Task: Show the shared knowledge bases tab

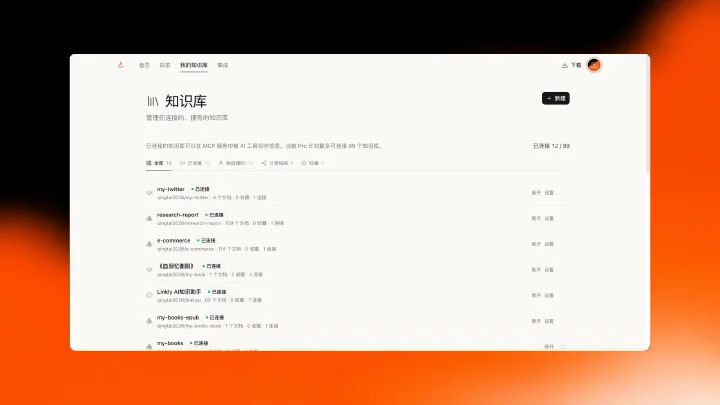Action: [x=277, y=163]
